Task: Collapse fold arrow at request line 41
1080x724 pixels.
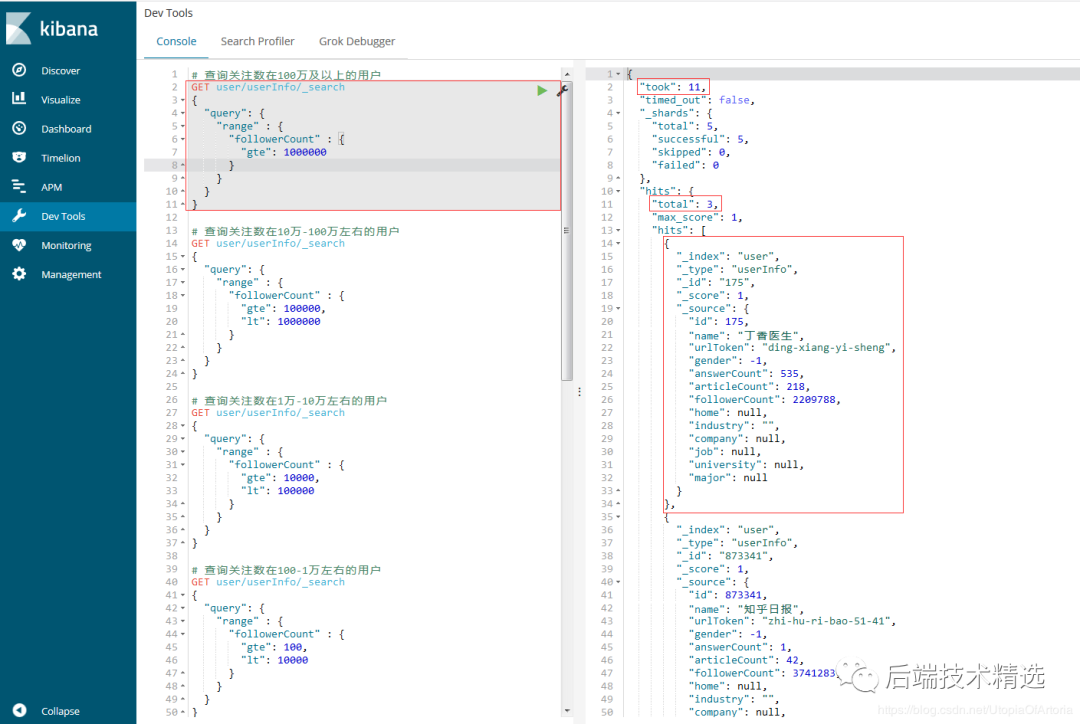Action: 183,595
